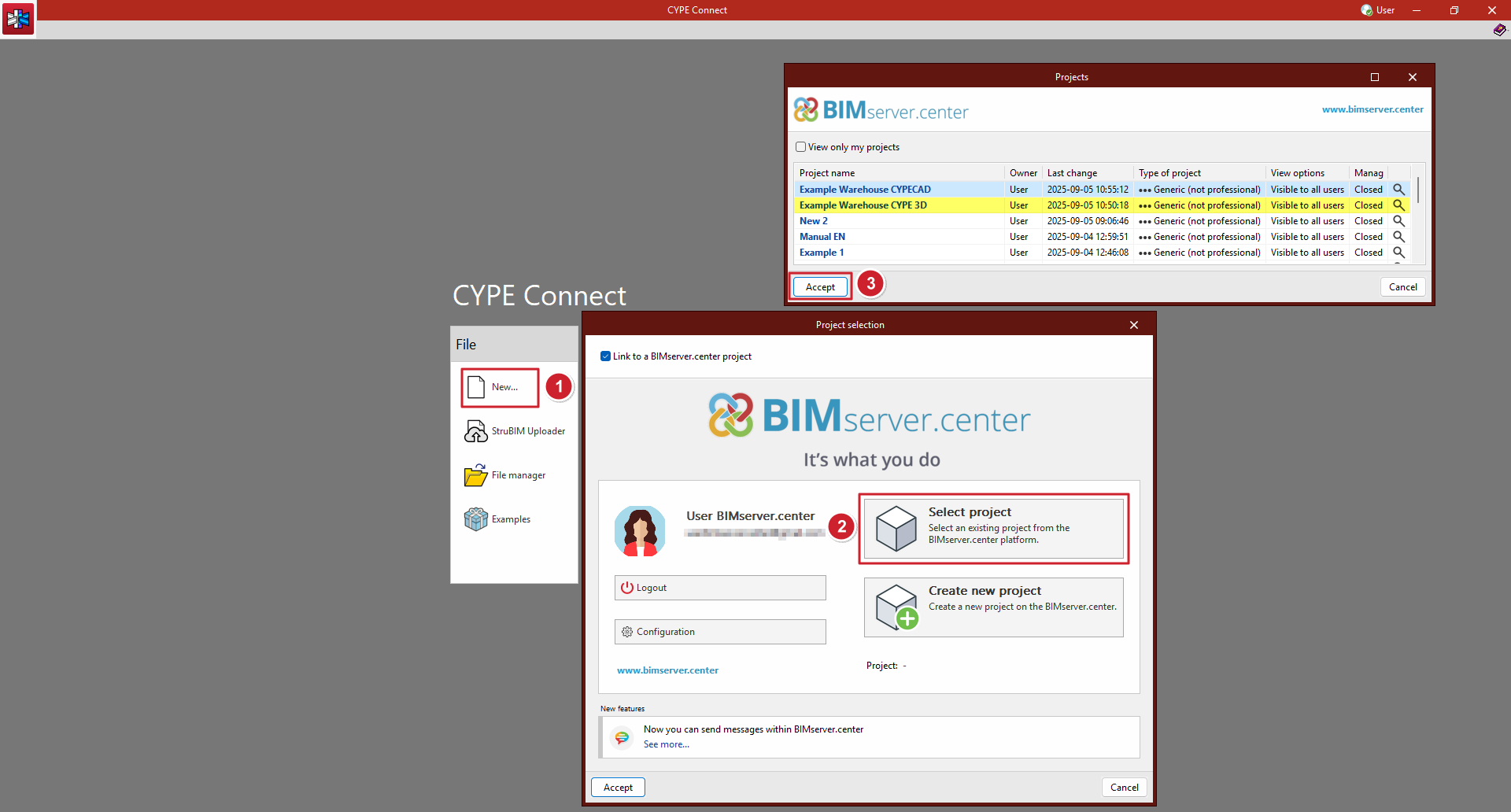Open the See more... link
This screenshot has width=1511, height=812.
666,744
